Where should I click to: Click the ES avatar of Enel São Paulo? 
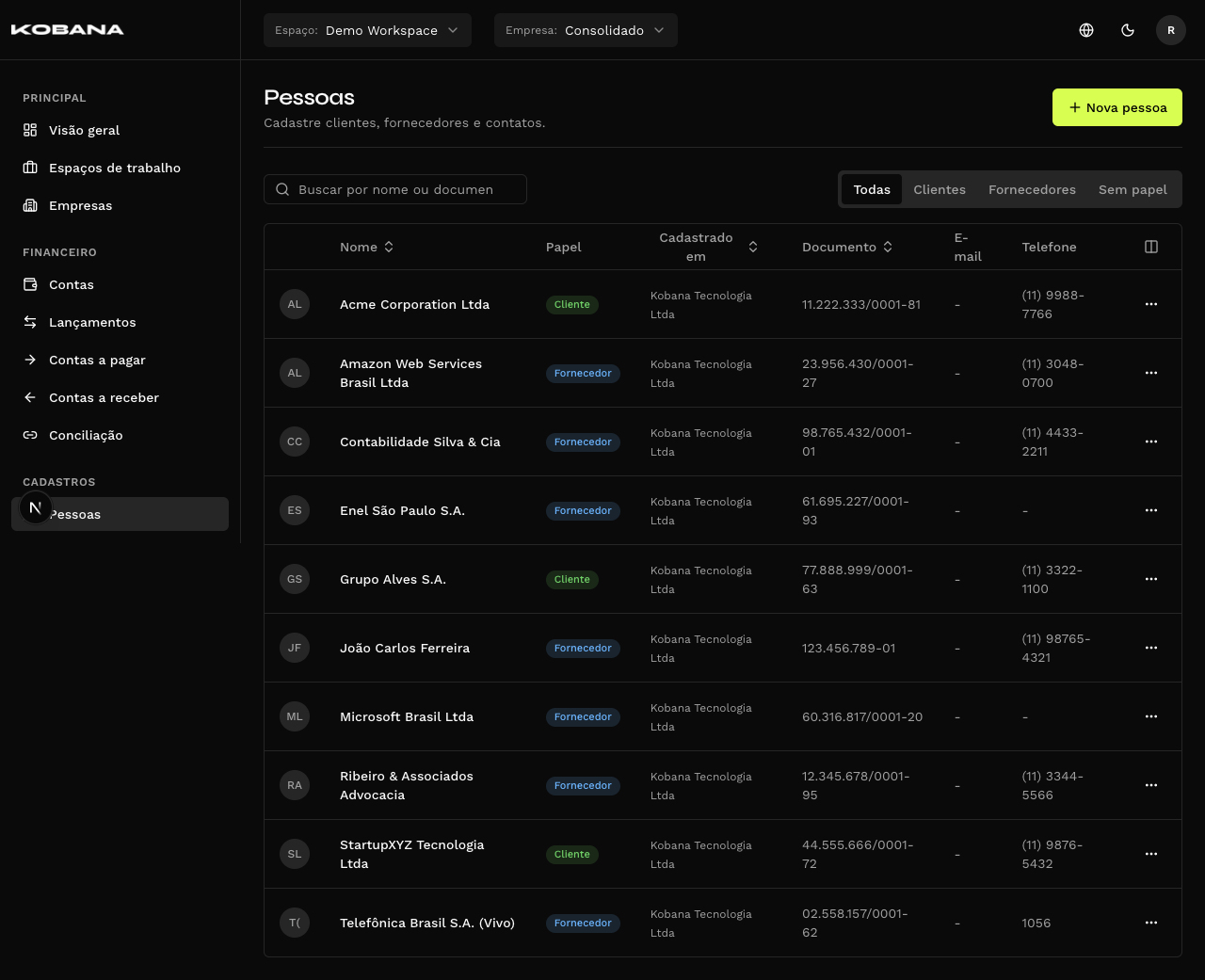pos(295,510)
